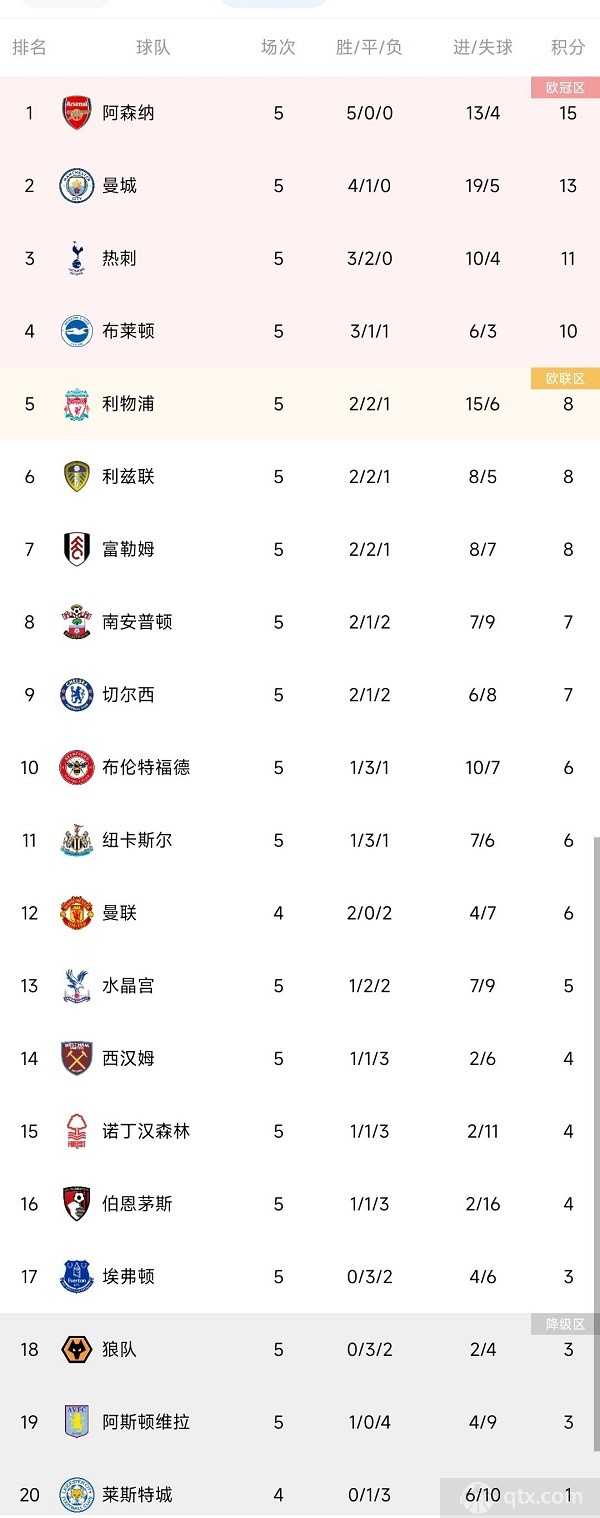This screenshot has width=600, height=1518.
Task: Click the 欧联区 label tag
Action: click(x=565, y=379)
